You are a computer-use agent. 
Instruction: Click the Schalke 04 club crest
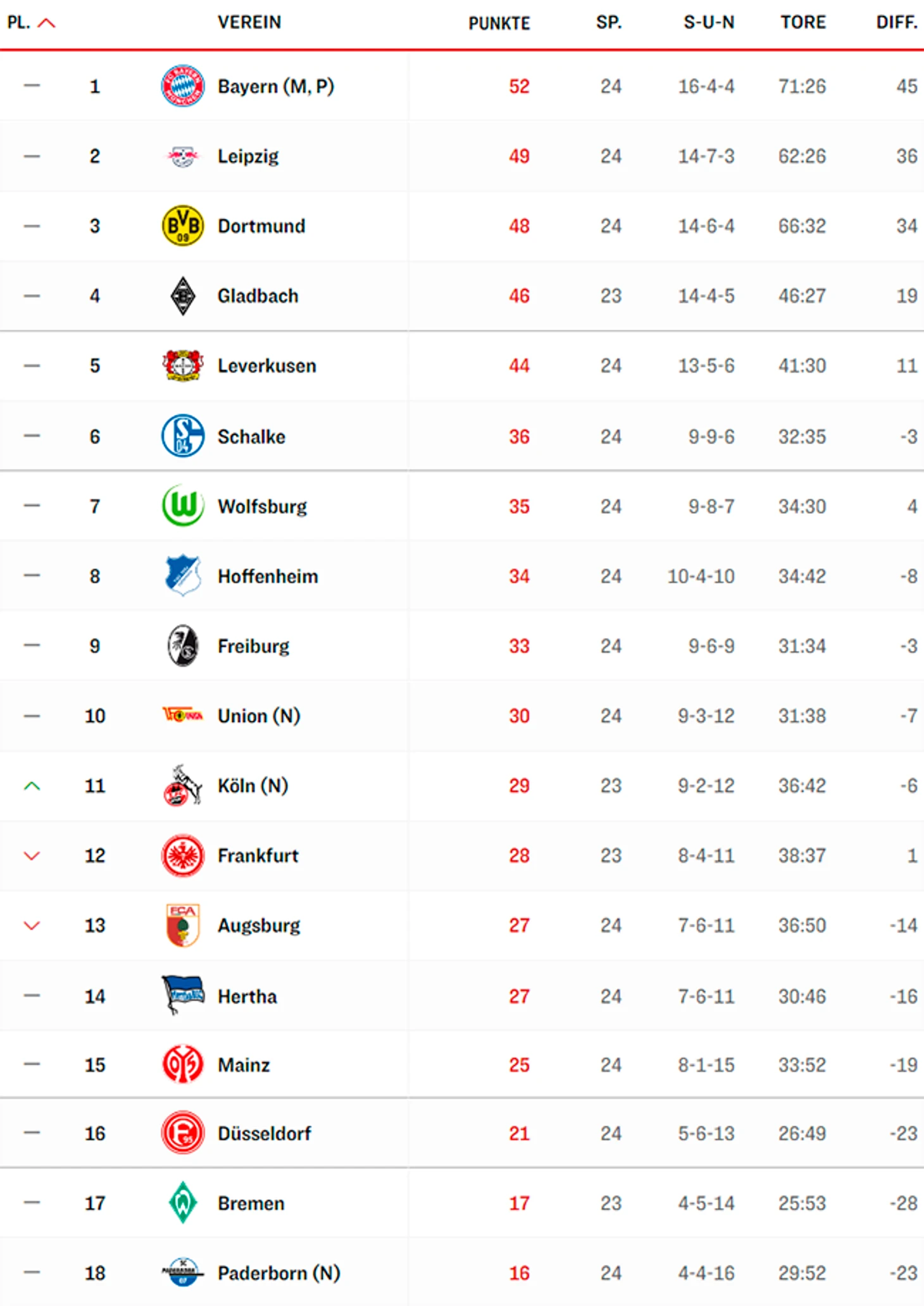[x=182, y=436]
